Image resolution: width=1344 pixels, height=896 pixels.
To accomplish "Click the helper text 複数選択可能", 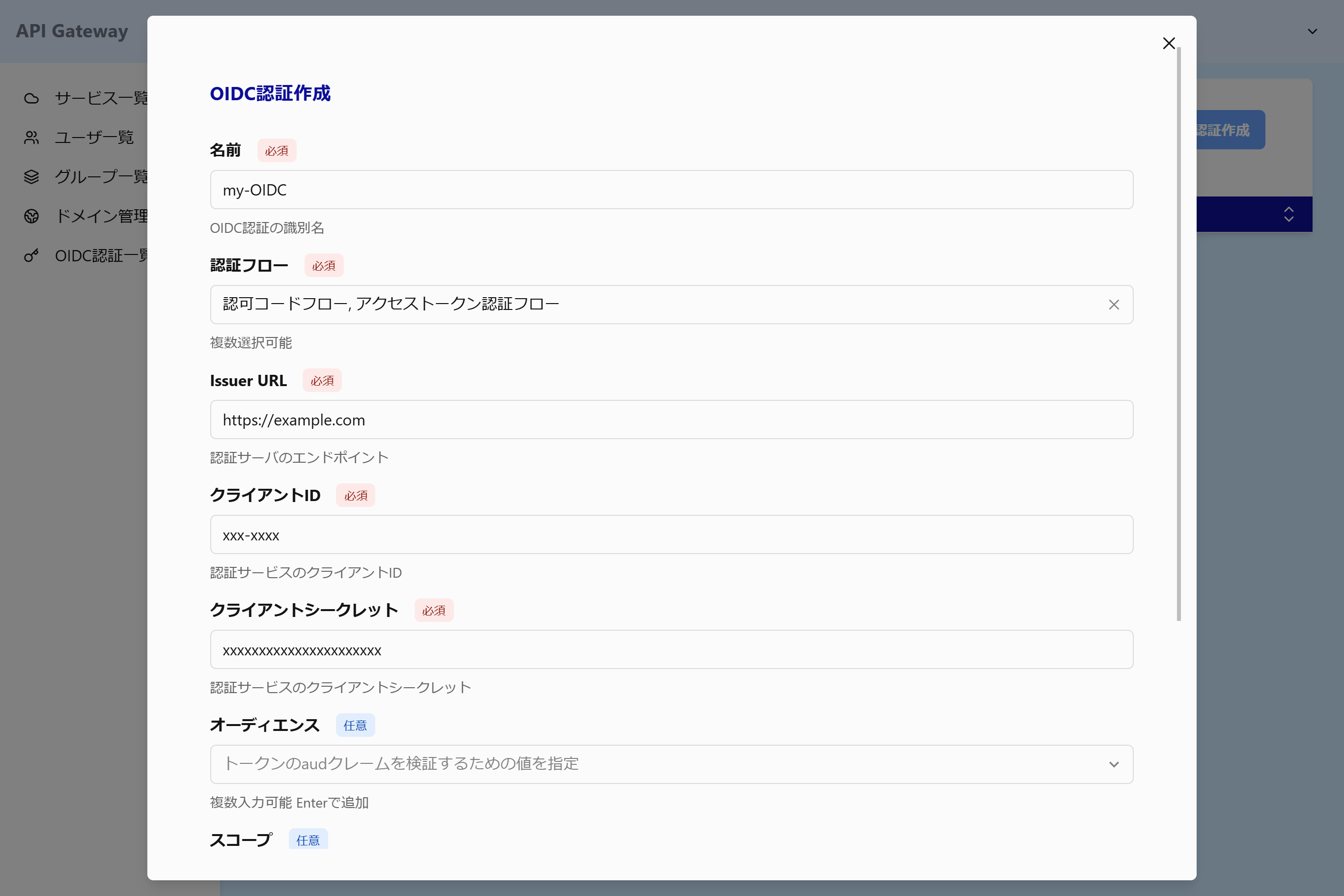I will 251,343.
